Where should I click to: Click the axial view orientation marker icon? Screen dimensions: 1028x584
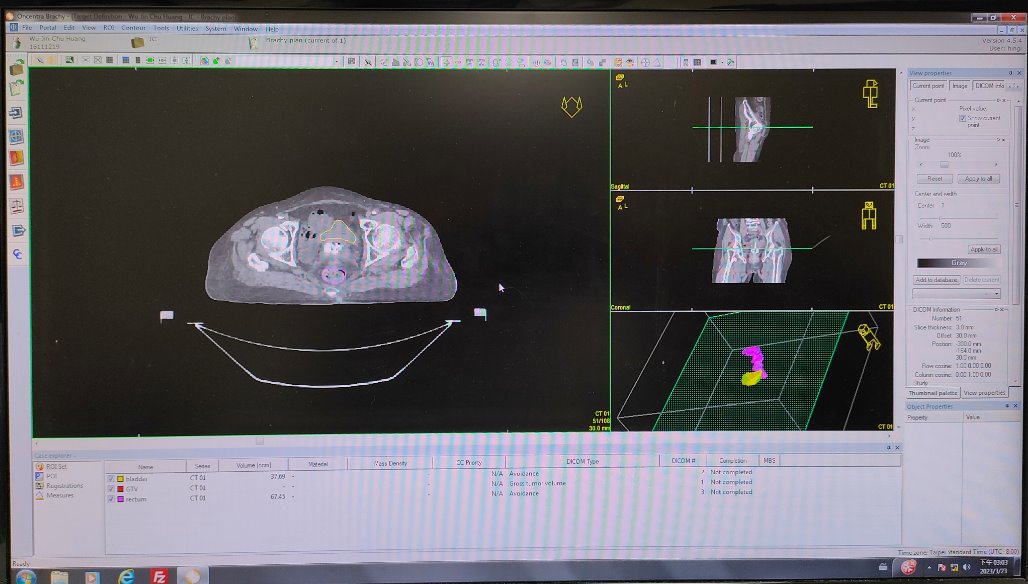pos(571,106)
